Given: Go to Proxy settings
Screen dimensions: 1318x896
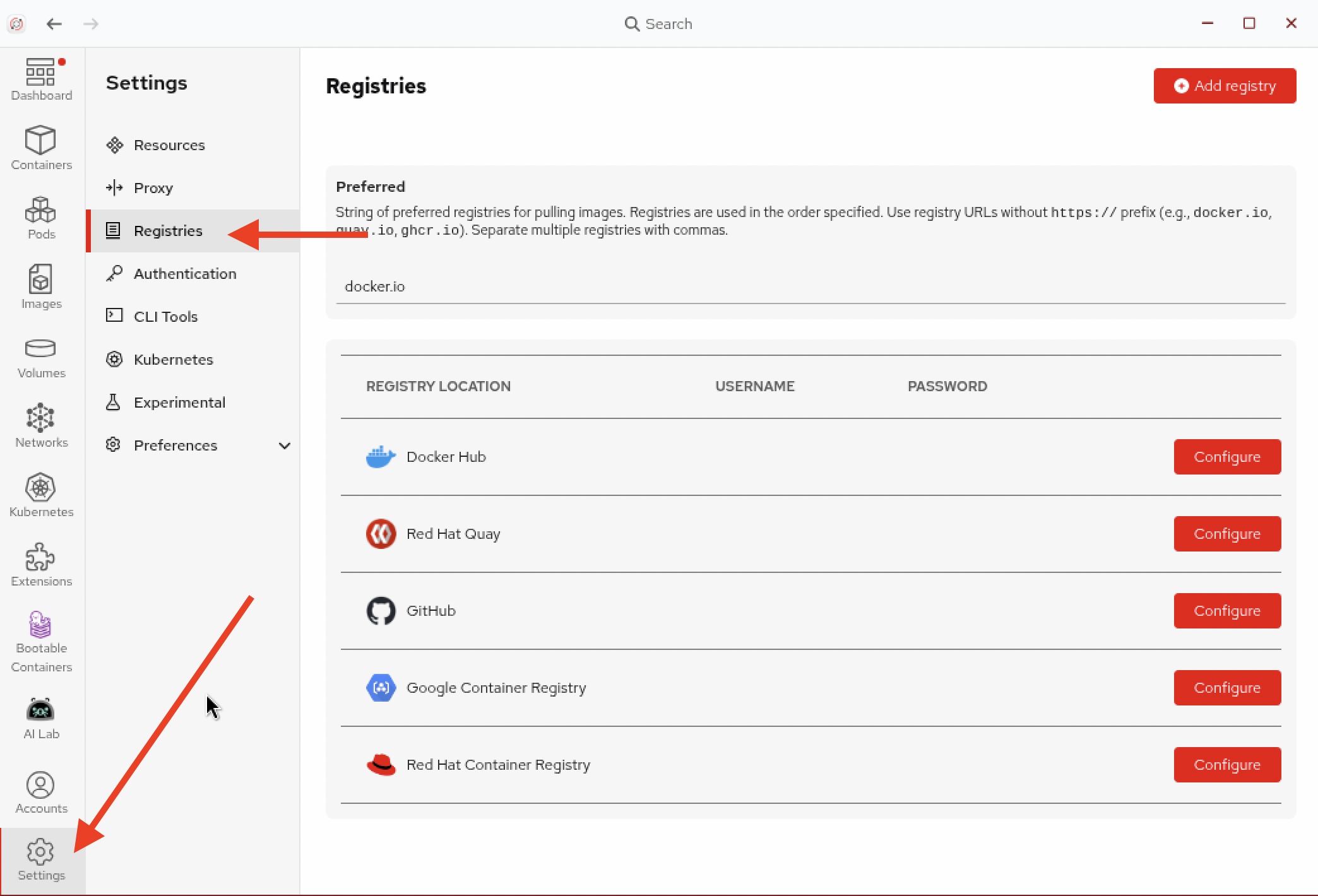Looking at the screenshot, I should [x=153, y=188].
